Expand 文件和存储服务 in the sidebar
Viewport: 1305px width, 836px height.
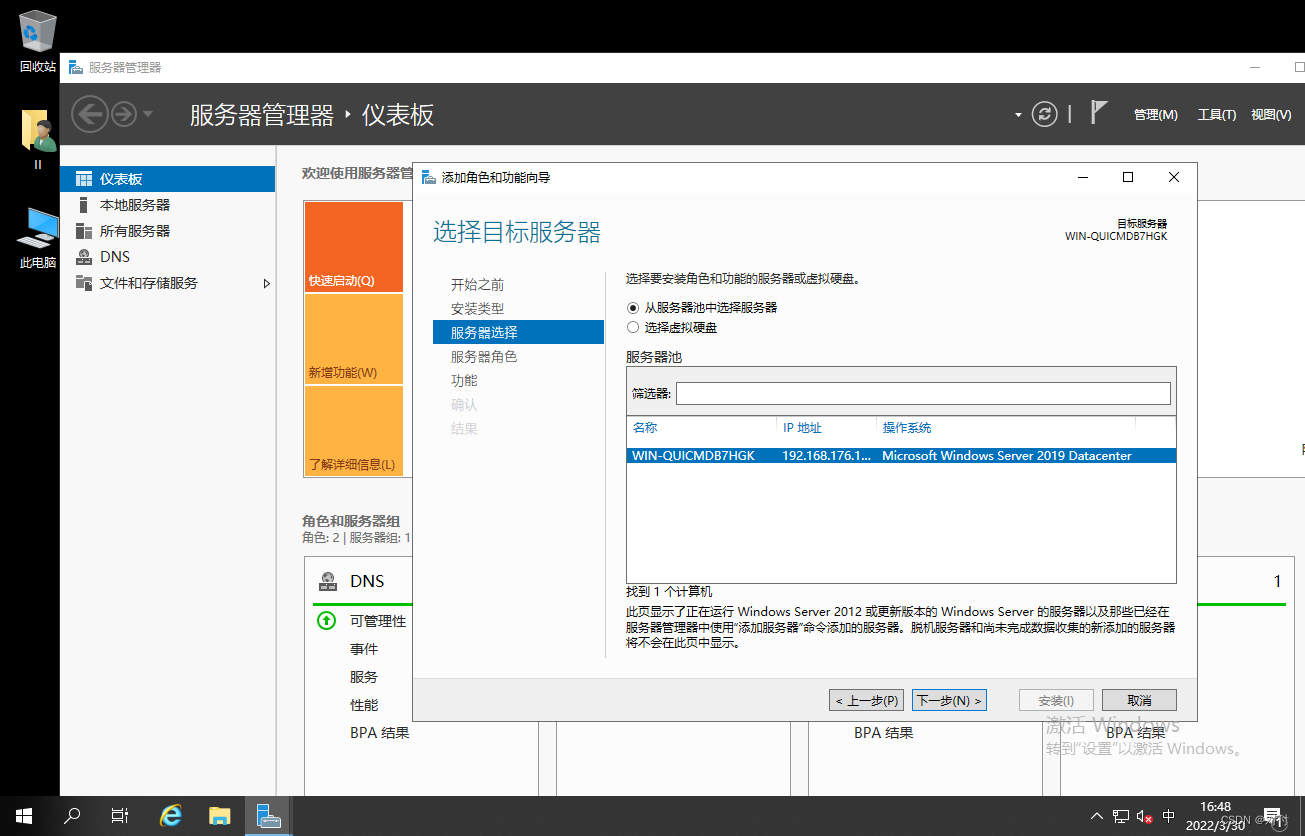pos(266,283)
